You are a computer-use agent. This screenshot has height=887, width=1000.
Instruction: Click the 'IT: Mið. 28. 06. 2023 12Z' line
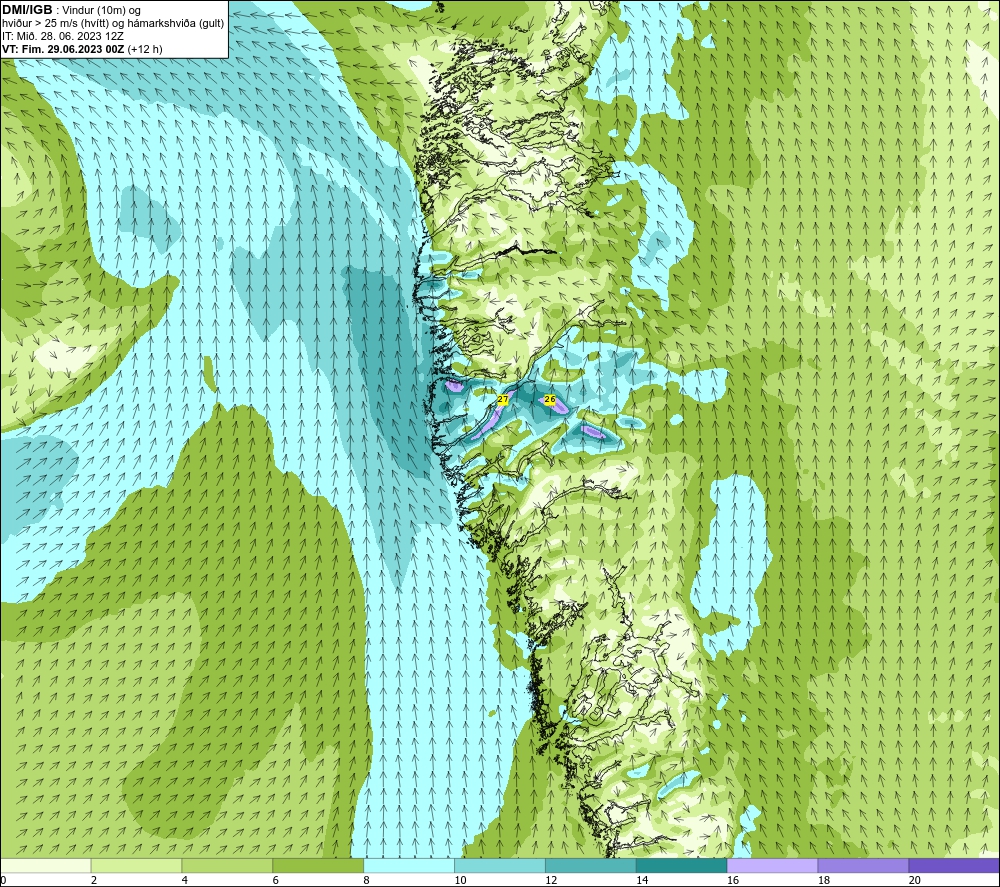coord(62,36)
